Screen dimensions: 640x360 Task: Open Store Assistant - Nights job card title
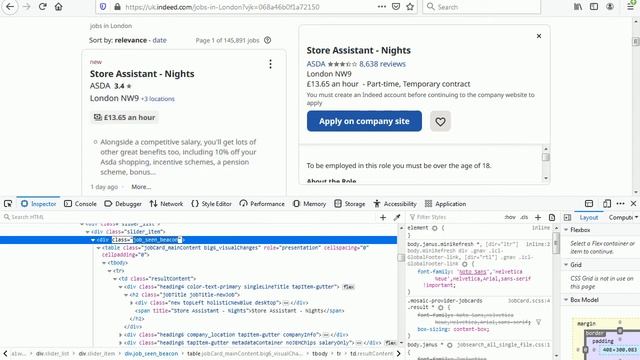(x=142, y=74)
